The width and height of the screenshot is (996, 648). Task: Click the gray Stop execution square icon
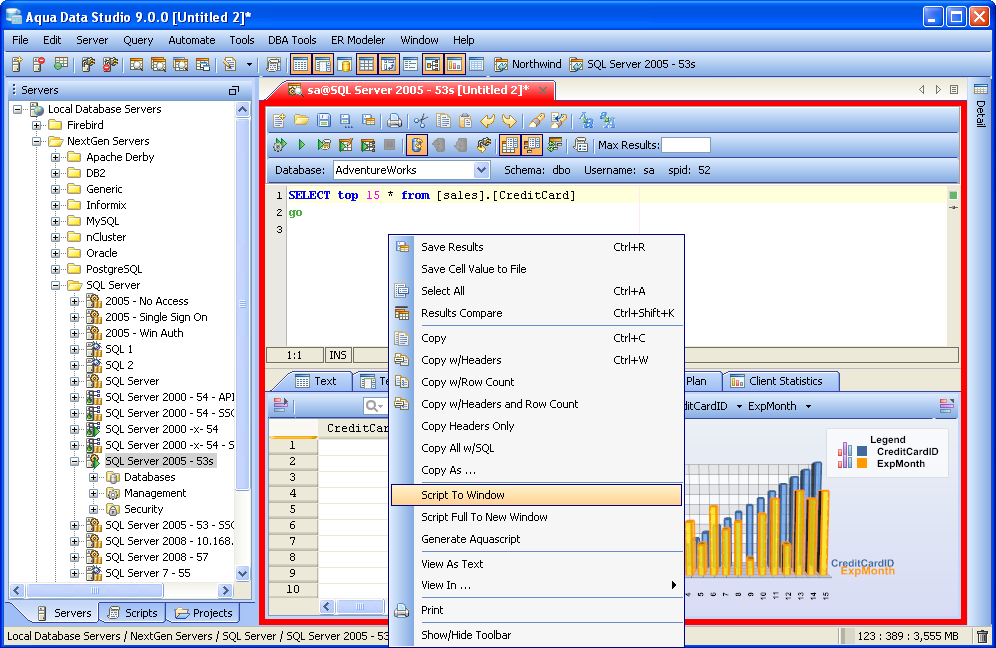click(x=389, y=145)
